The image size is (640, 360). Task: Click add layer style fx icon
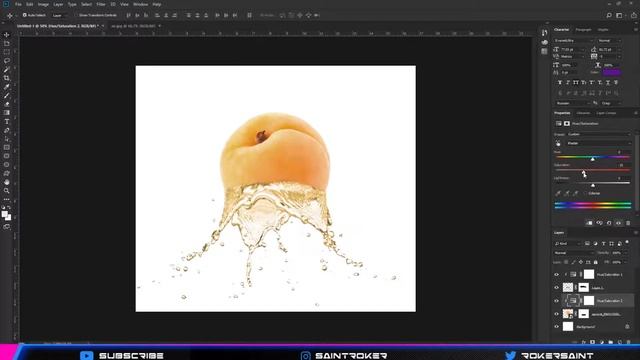coord(584,342)
